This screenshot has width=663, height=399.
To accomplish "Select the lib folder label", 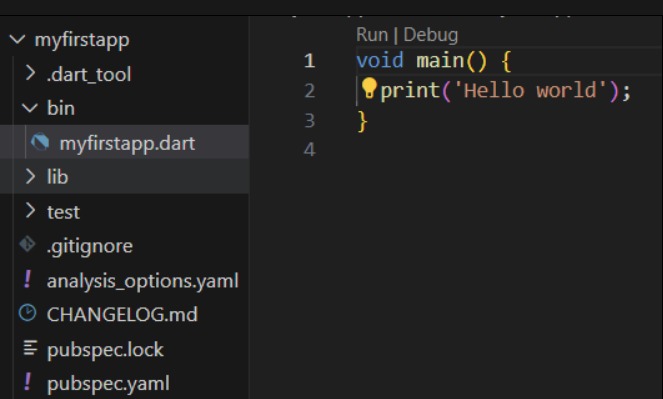I will click(57, 176).
